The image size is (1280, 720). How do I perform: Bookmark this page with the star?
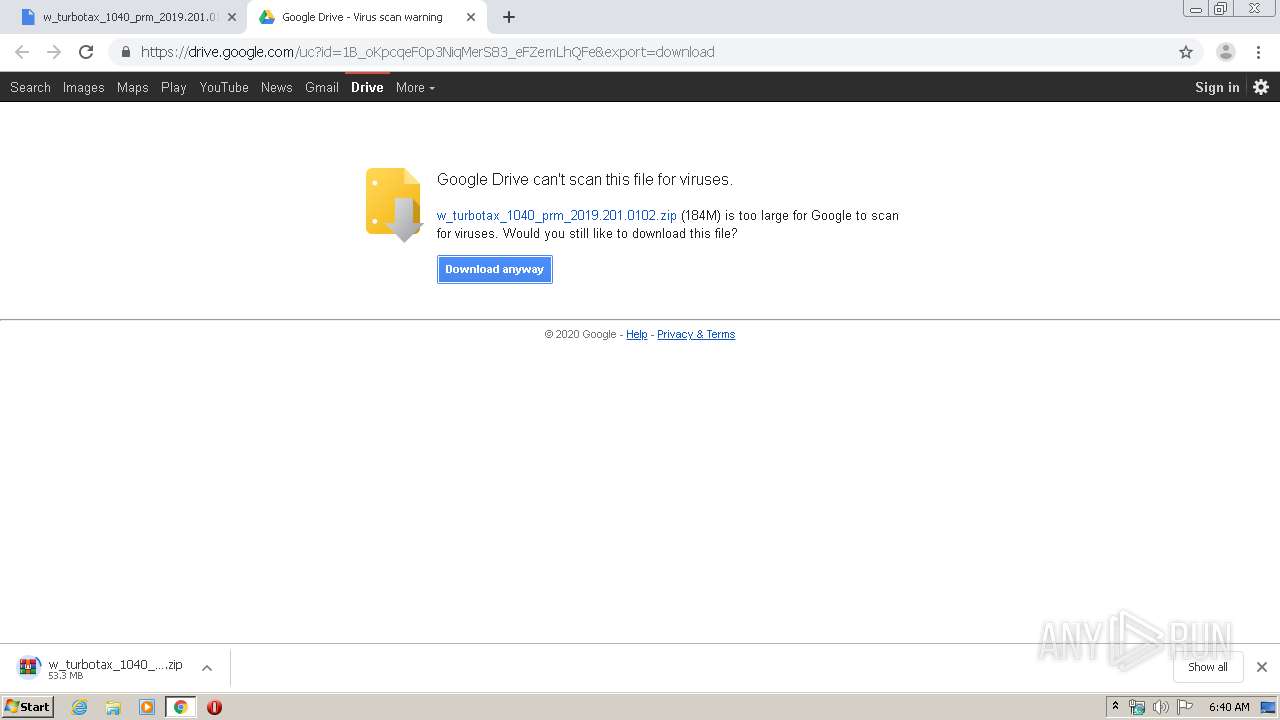point(1186,52)
